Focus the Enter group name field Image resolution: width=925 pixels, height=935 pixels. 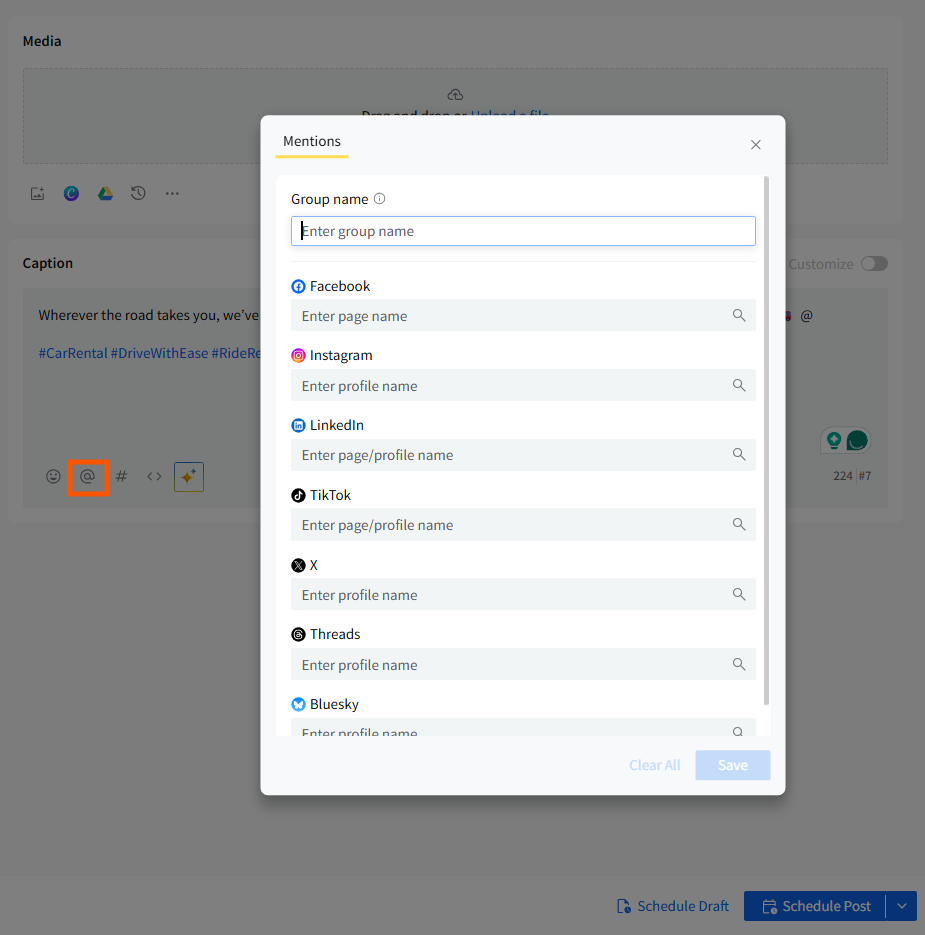(x=523, y=231)
